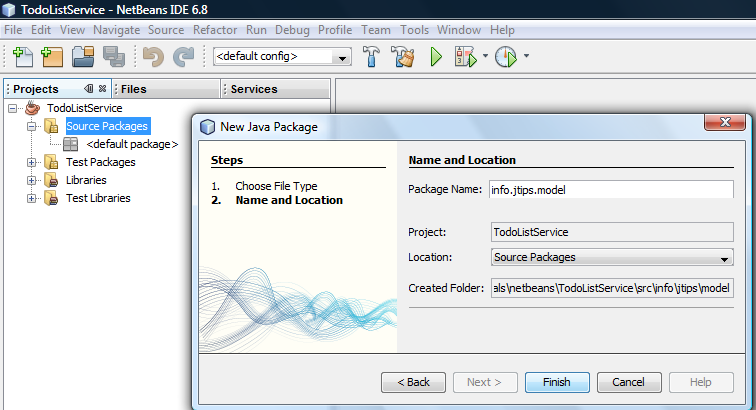Select Source Packages tree label
Viewport: 756px width, 410px height.
tap(107, 126)
